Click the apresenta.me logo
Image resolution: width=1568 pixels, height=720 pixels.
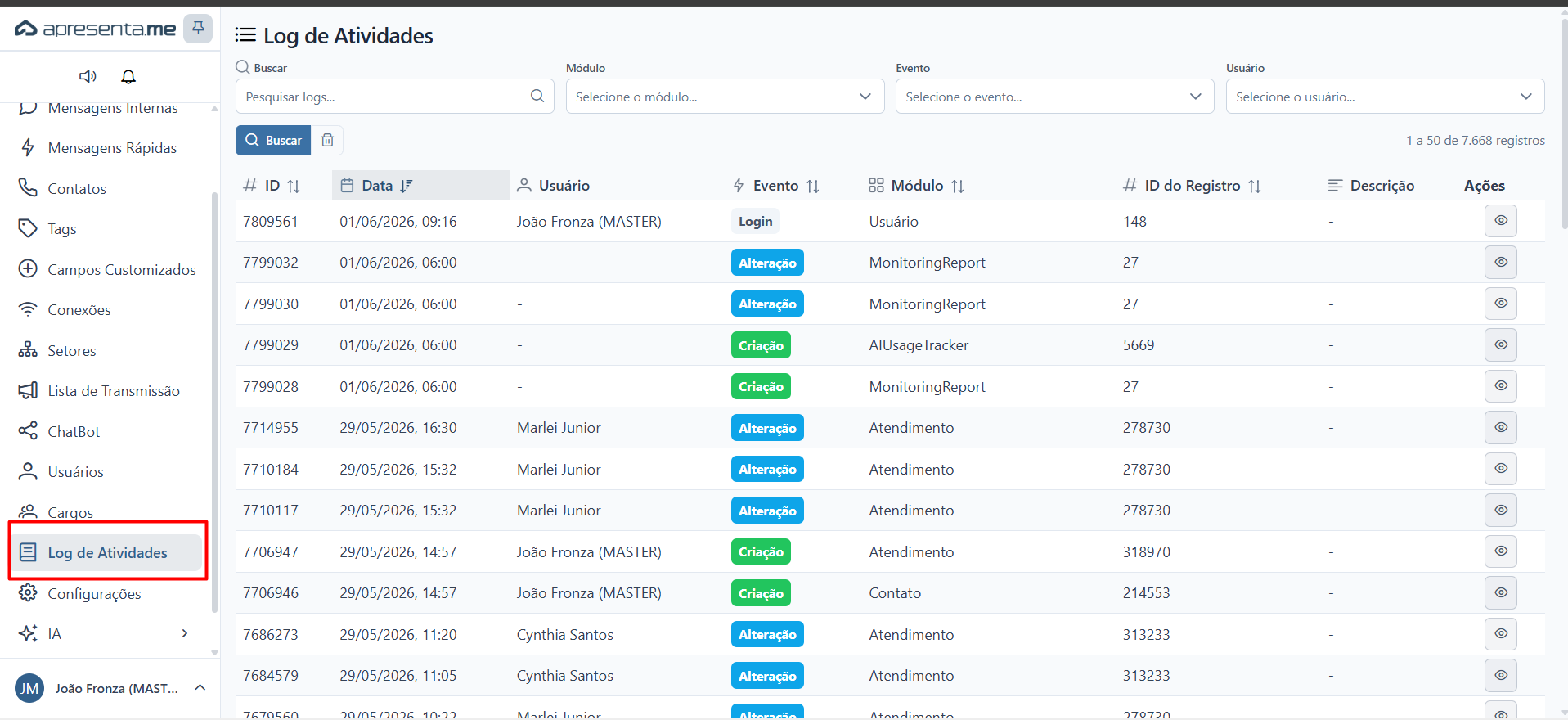point(95,29)
